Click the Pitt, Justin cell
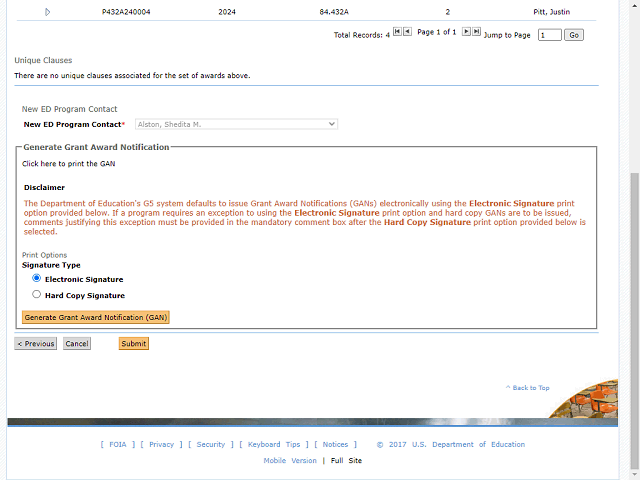Screen dimensions: 640x480 tap(551, 12)
